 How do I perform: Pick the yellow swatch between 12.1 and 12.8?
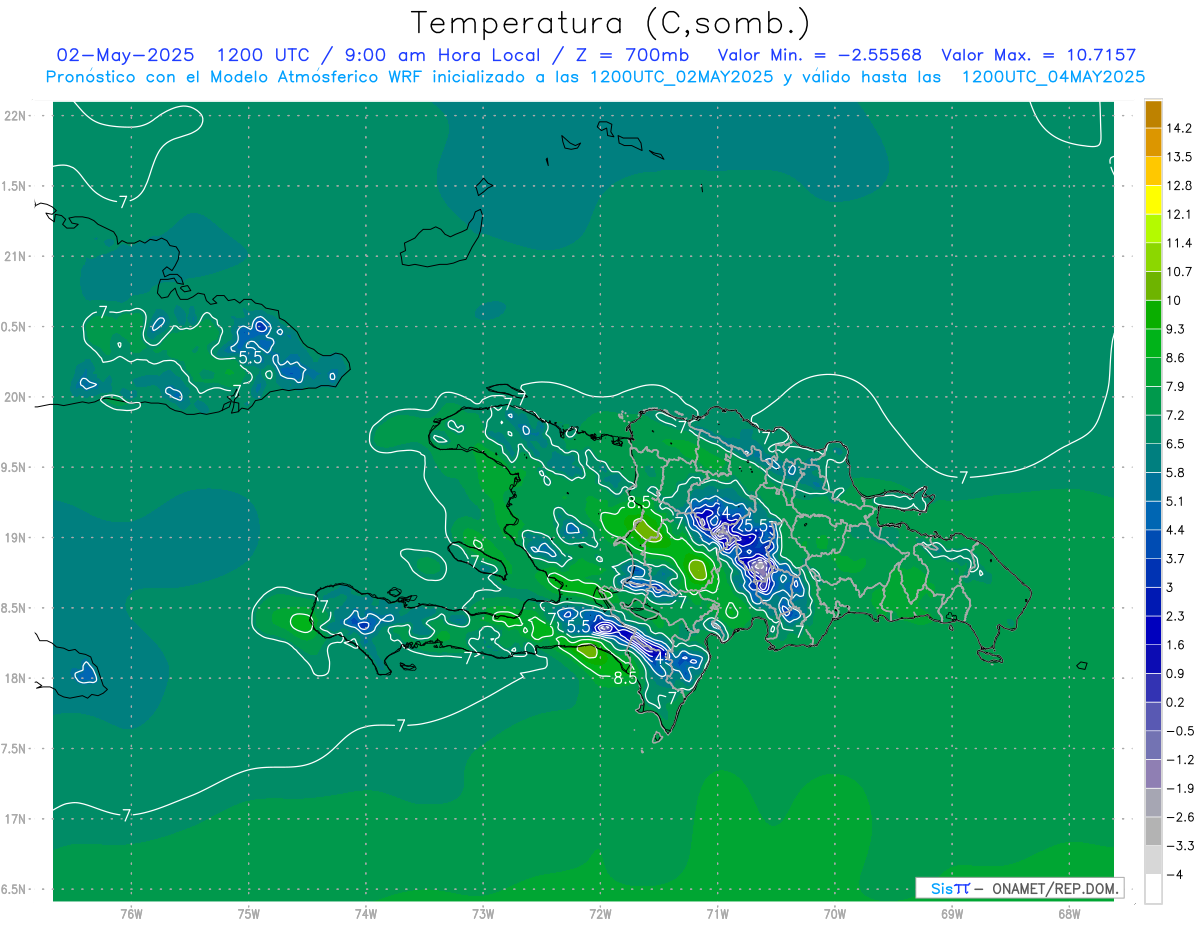pyautogui.click(x=1153, y=200)
